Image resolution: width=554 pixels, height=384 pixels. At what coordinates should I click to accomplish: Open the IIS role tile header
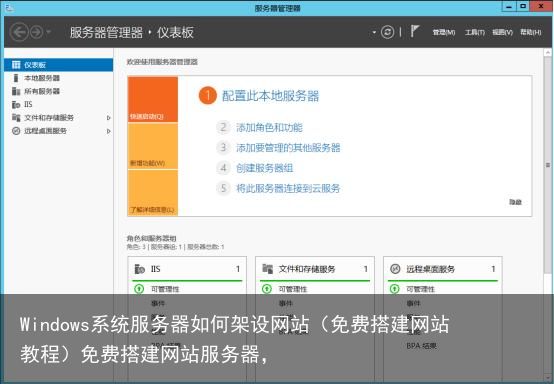click(x=187, y=269)
